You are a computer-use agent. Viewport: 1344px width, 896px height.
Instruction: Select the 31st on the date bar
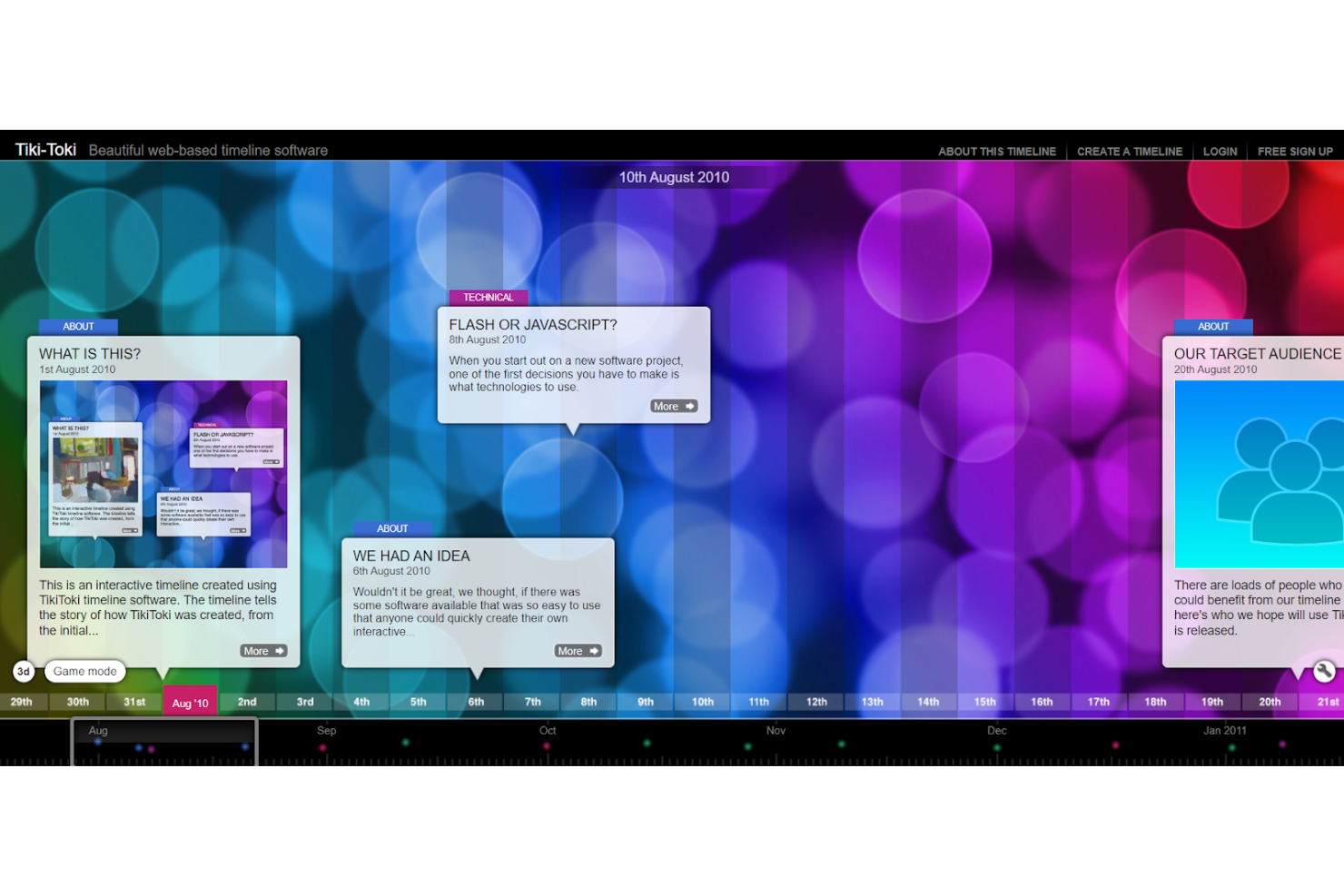[134, 702]
